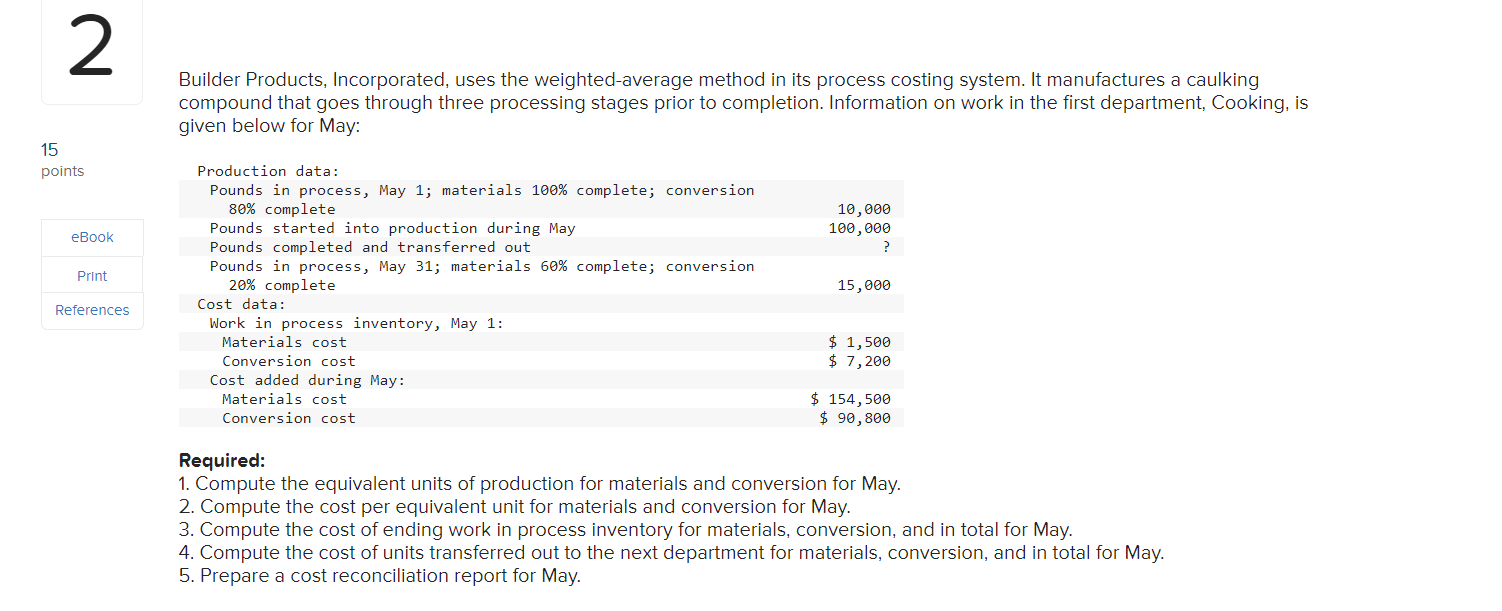
Task: Select the question number 2 badge
Action: (x=92, y=51)
